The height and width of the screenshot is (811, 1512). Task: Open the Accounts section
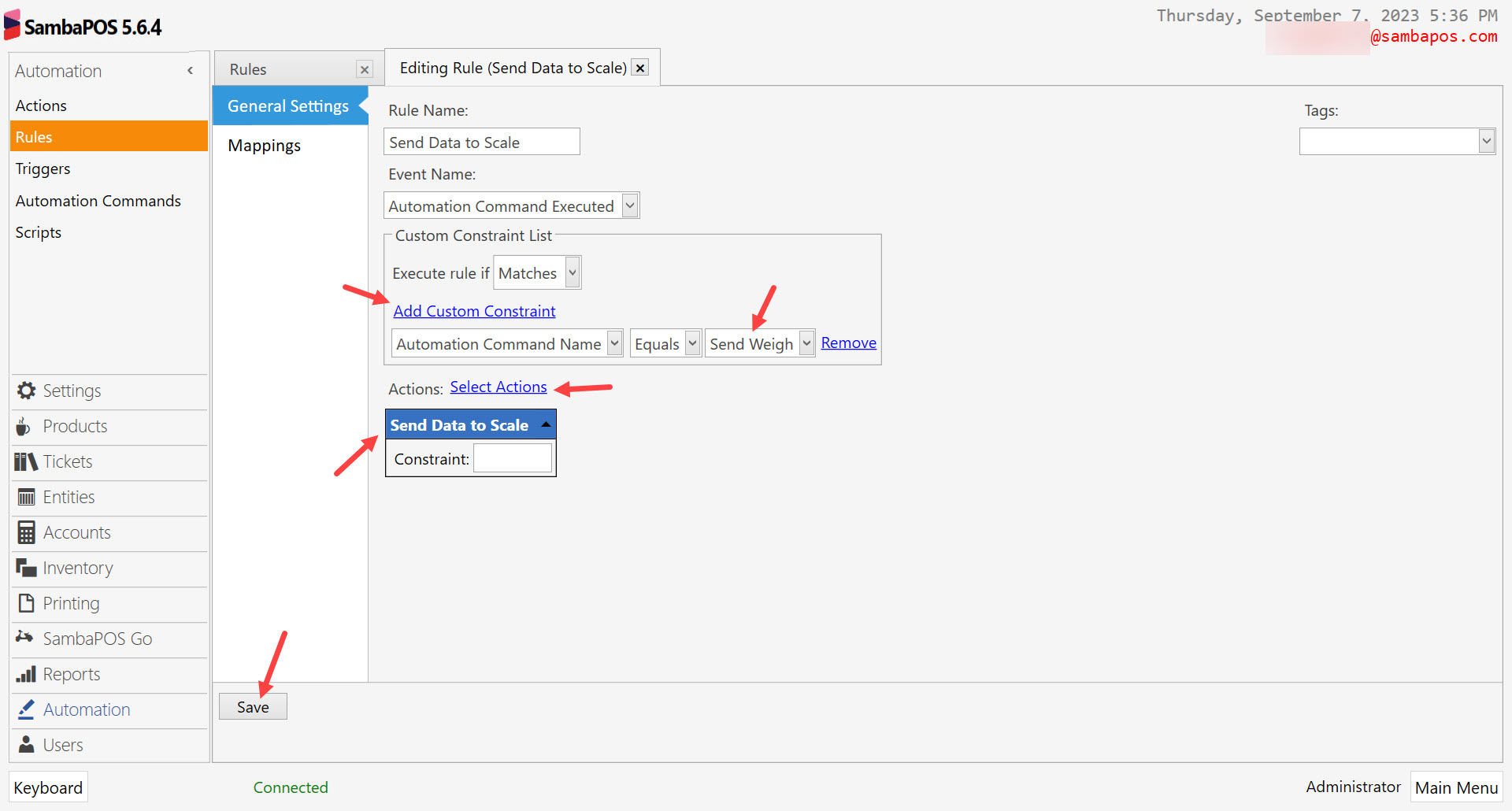[76, 532]
